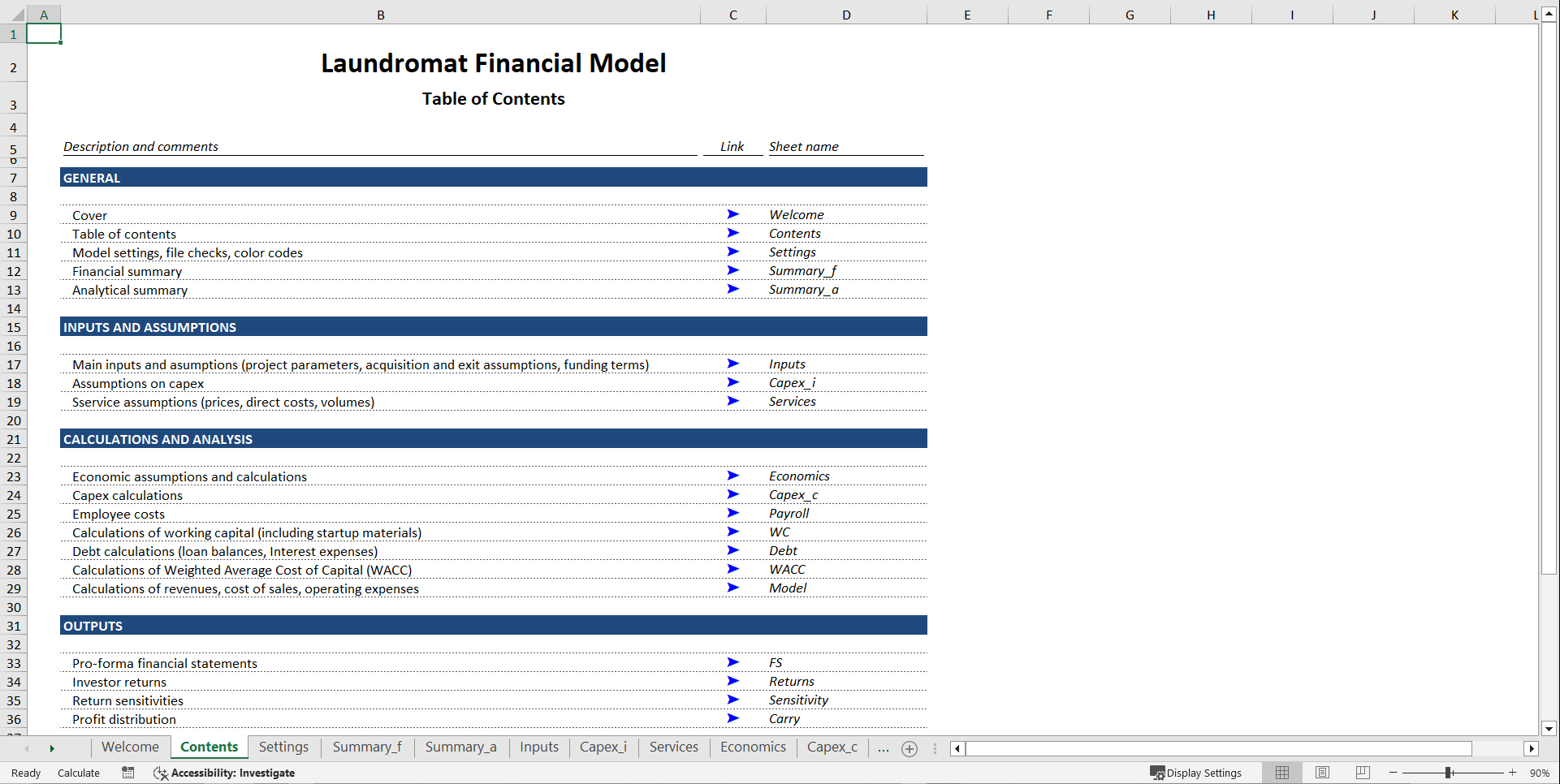Image resolution: width=1560 pixels, height=784 pixels.
Task: Zoom out using the minus icon
Action: coord(1392,773)
